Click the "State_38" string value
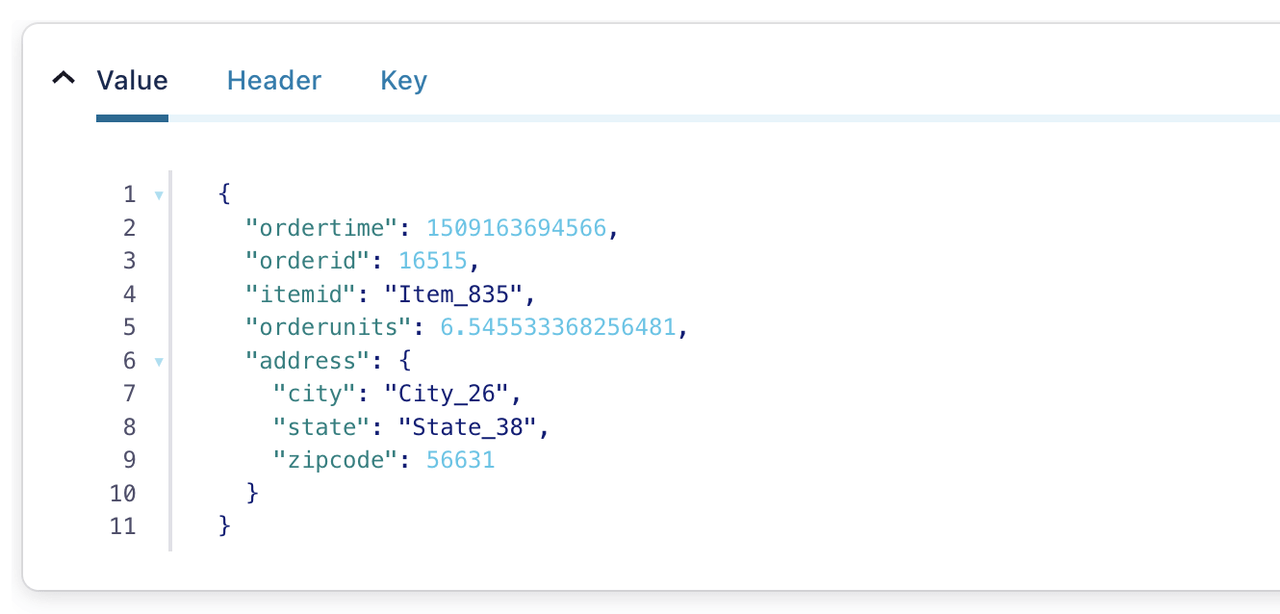The height and width of the screenshot is (614, 1280). [x=468, y=427]
